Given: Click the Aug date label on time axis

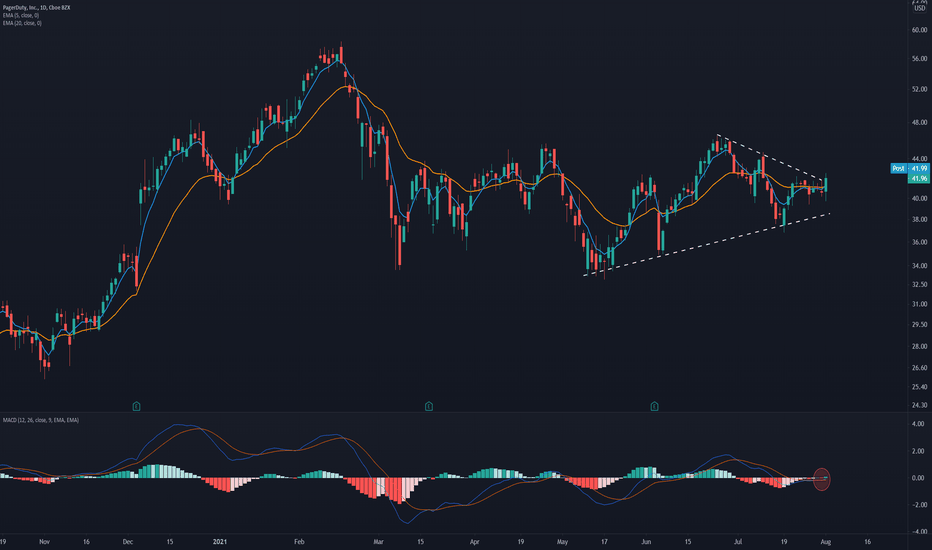Looking at the screenshot, I should [x=826, y=542].
